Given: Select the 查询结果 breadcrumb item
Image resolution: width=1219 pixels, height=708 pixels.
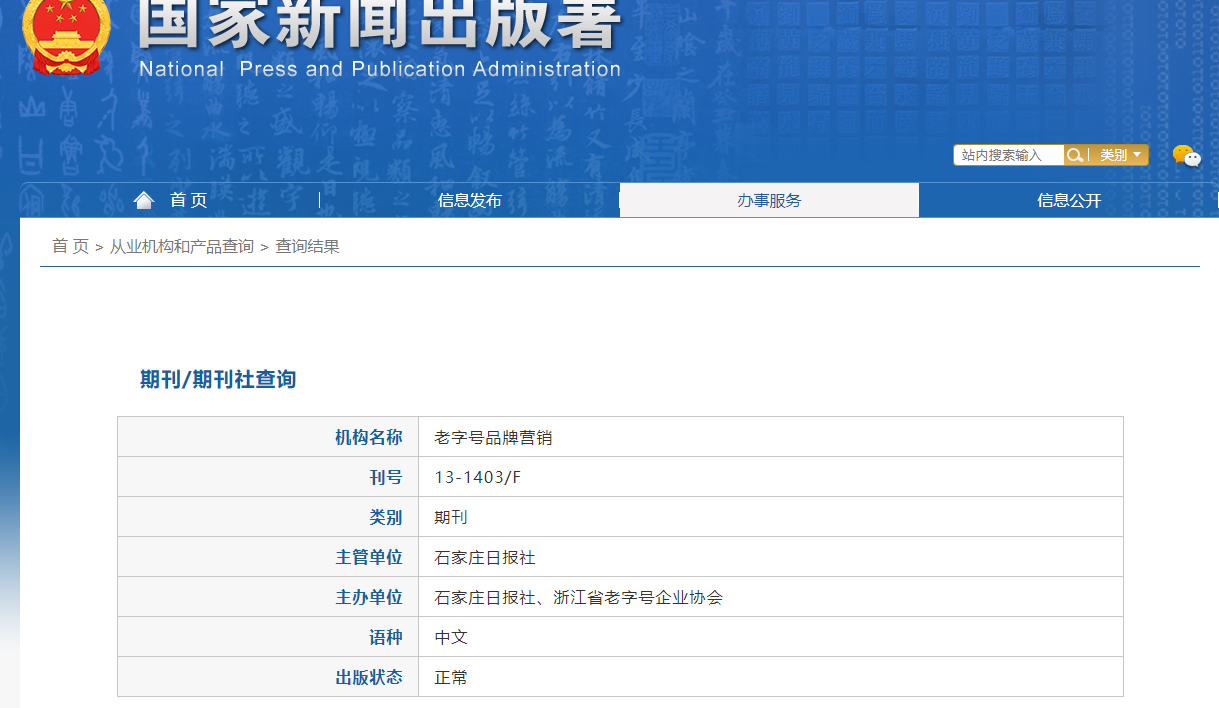Looking at the screenshot, I should click(x=307, y=246).
